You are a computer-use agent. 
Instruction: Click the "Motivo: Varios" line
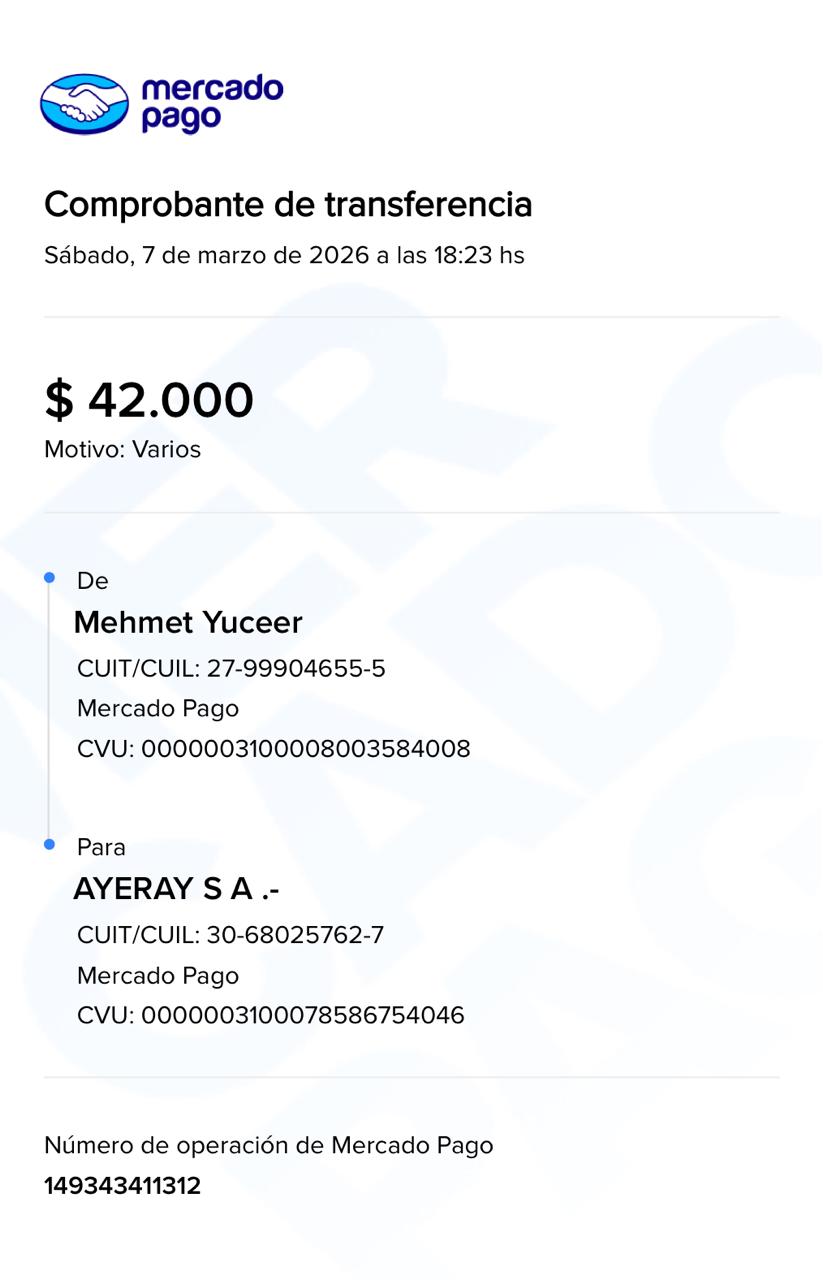(122, 449)
